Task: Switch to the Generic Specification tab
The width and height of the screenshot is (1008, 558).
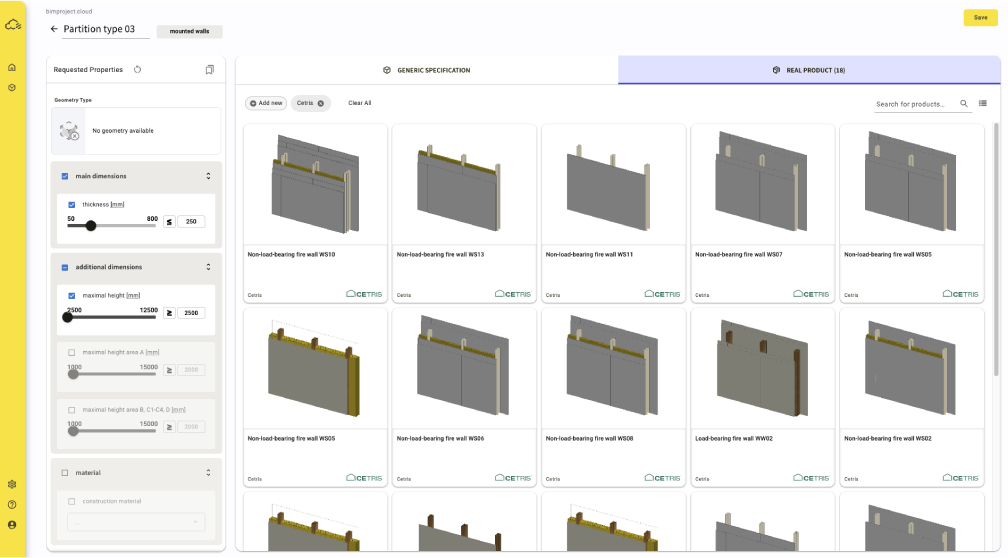Action: (x=427, y=70)
